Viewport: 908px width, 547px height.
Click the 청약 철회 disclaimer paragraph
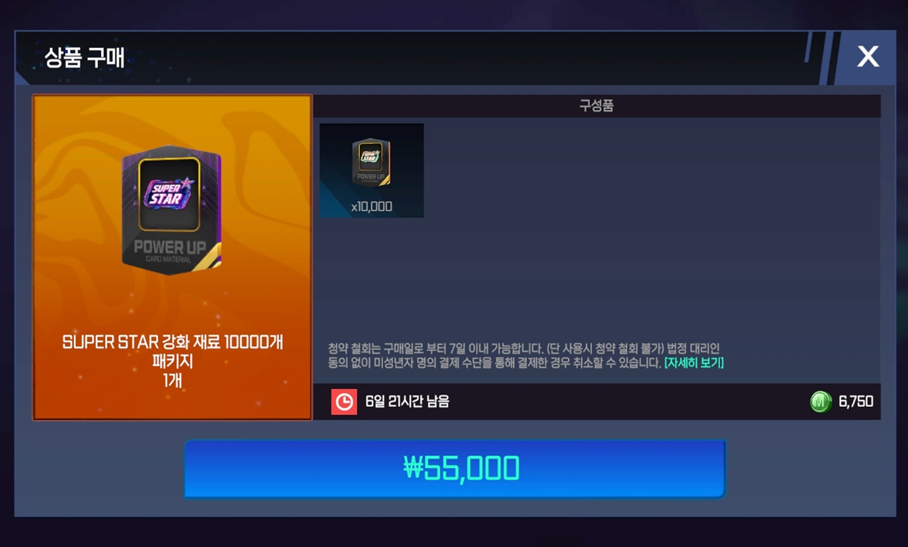click(x=525, y=355)
